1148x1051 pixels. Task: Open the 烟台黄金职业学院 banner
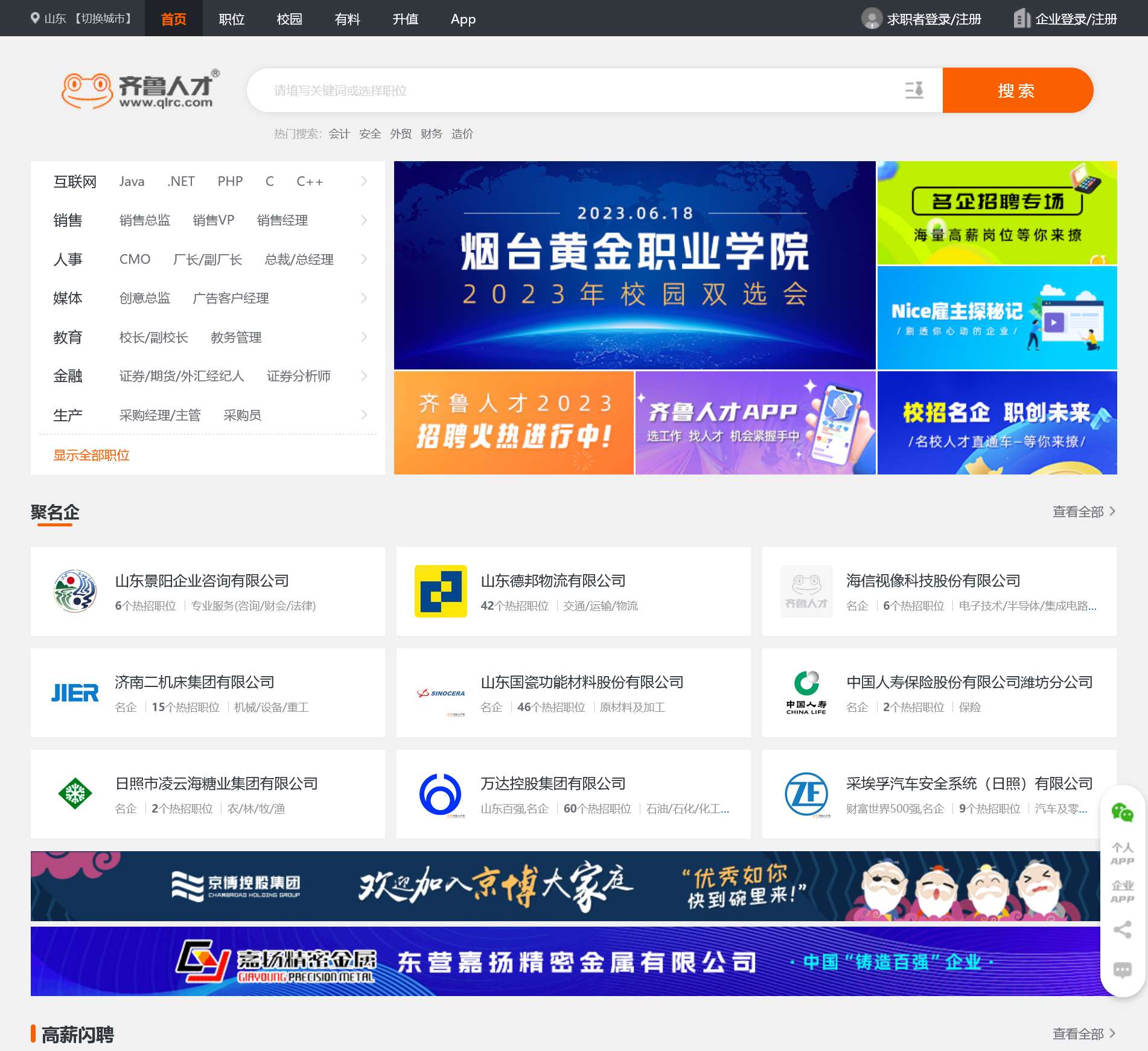(634, 265)
